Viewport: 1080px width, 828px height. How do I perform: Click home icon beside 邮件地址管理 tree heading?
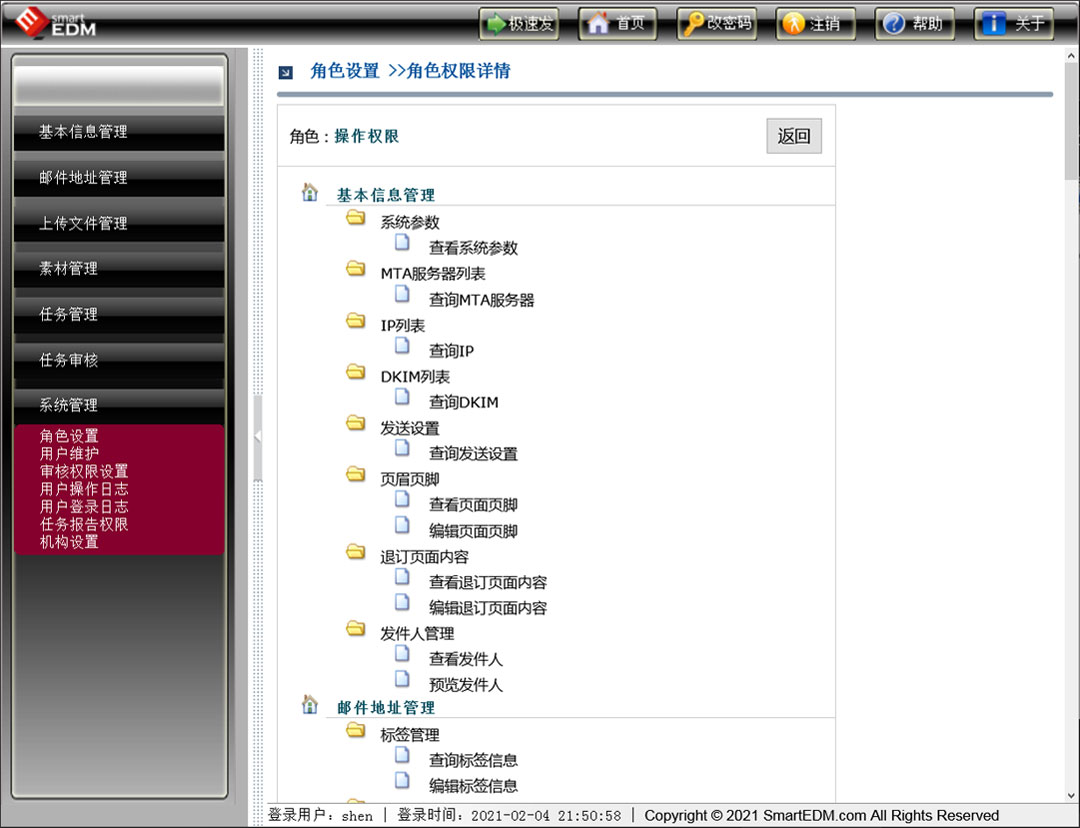pos(310,705)
